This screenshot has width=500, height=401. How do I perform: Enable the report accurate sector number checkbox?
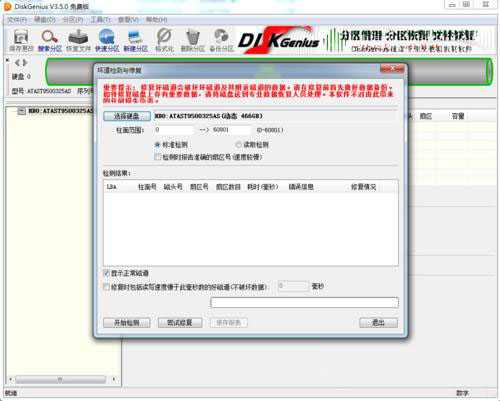[x=158, y=157]
